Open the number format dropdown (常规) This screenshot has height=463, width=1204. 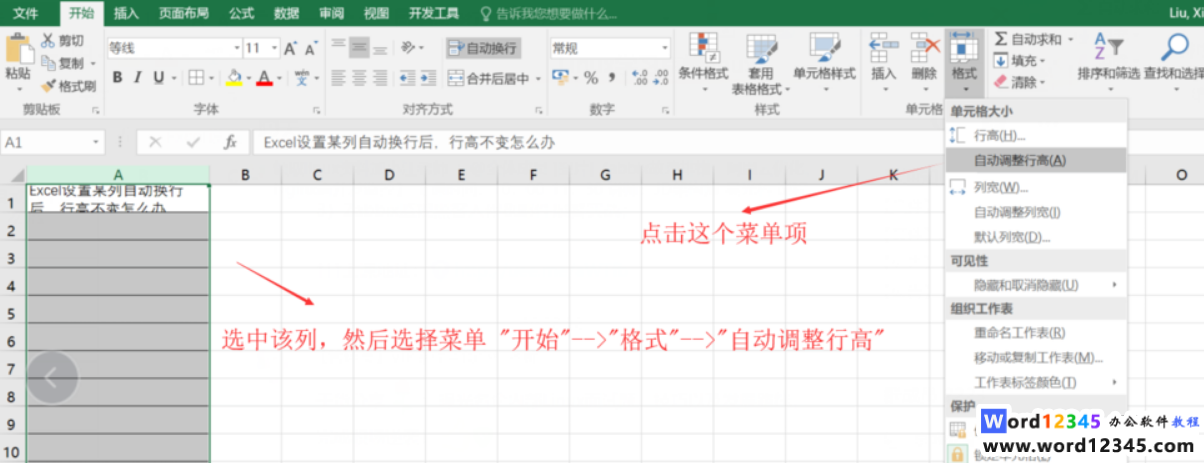pos(665,48)
